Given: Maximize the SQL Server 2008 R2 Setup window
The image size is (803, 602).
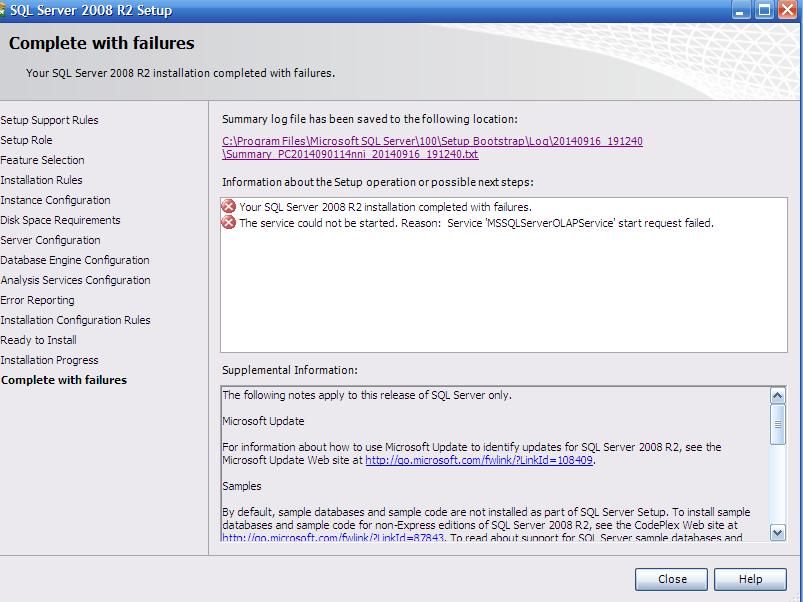Looking at the screenshot, I should click(764, 10).
